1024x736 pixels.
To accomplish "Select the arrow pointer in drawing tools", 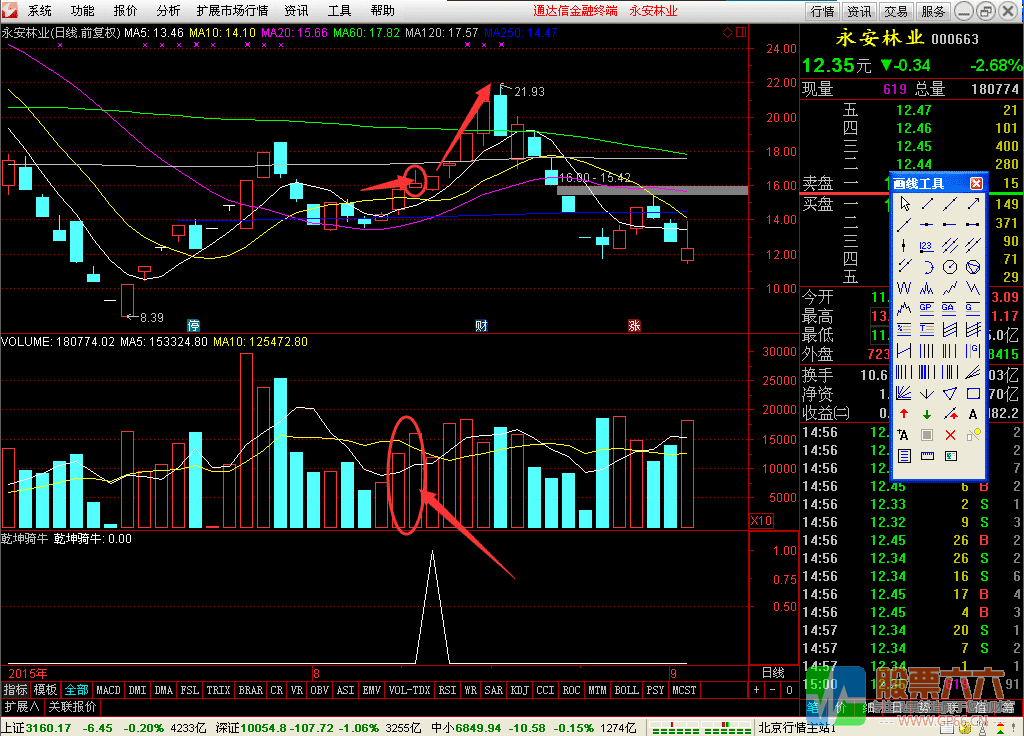I will 904,203.
